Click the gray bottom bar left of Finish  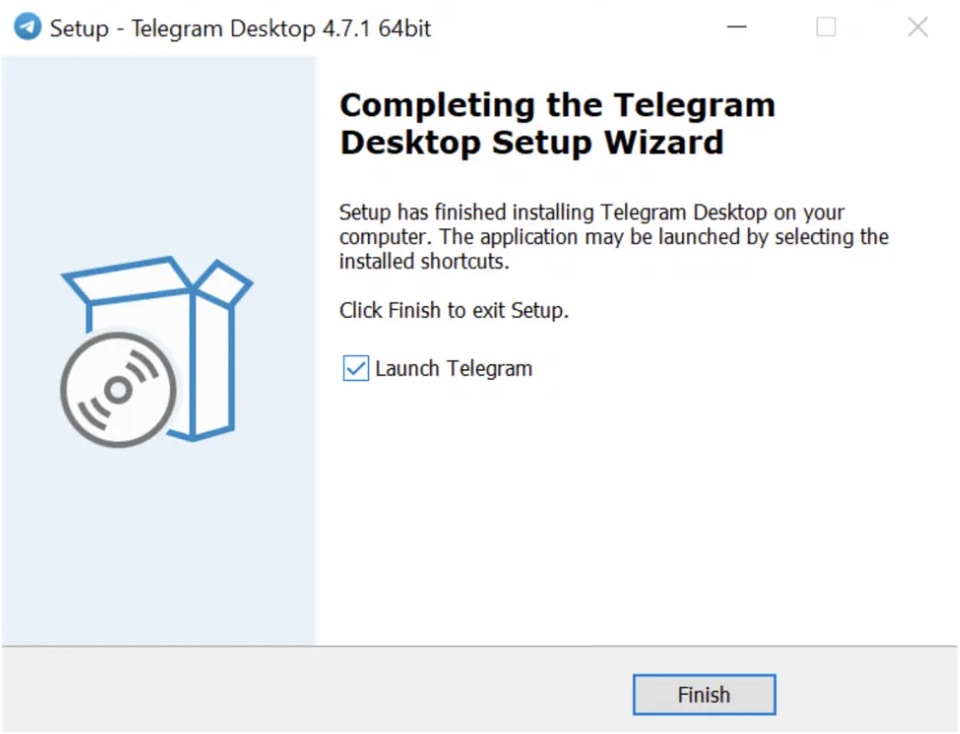(317, 692)
